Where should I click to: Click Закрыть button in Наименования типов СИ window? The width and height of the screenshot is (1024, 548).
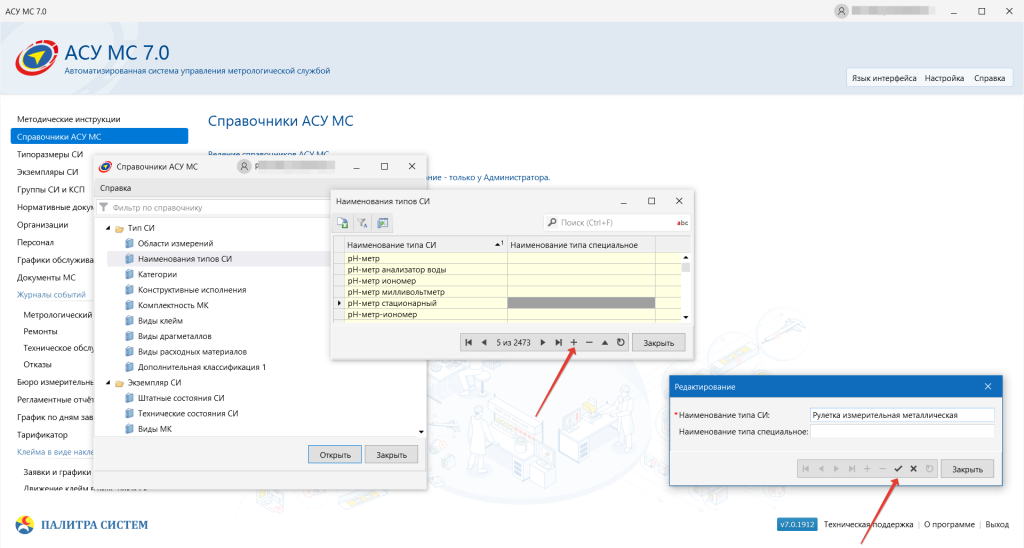point(658,342)
